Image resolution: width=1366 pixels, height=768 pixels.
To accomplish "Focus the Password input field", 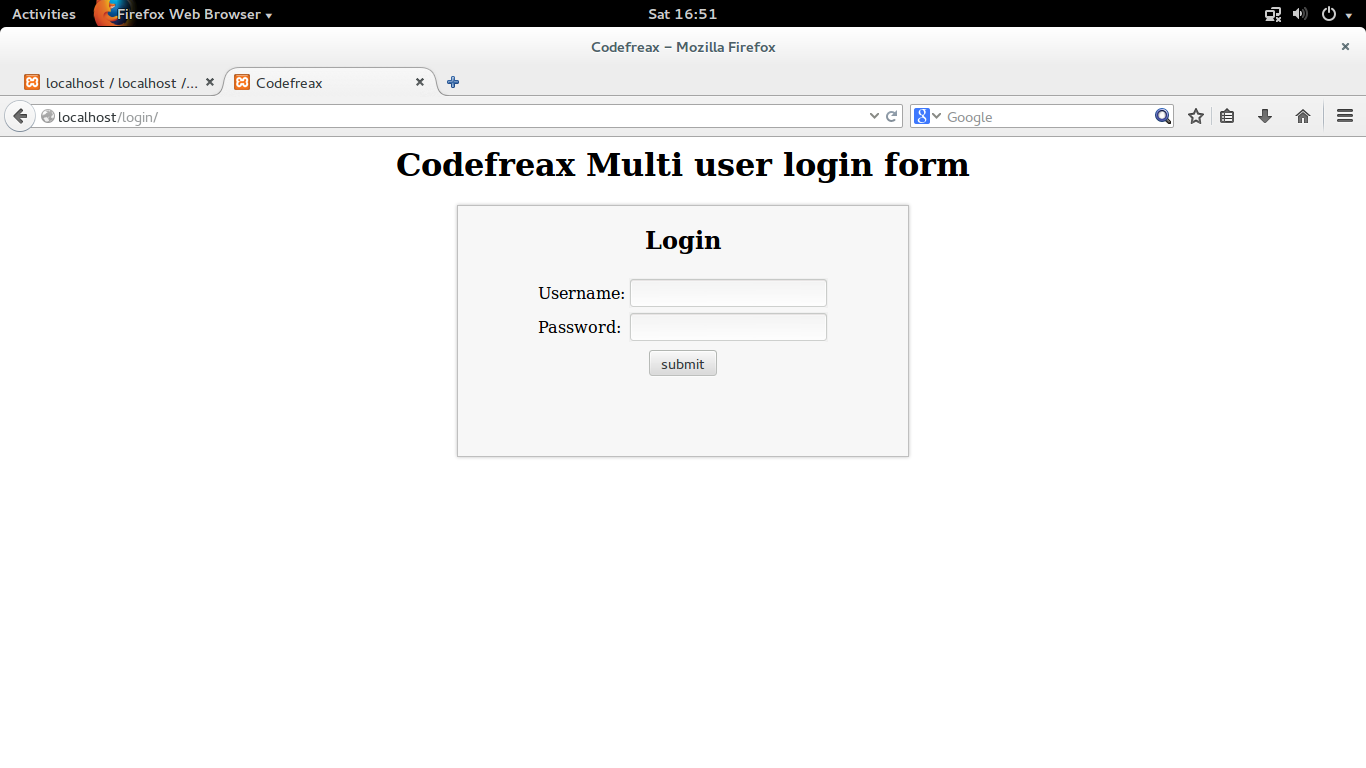I will (728, 327).
